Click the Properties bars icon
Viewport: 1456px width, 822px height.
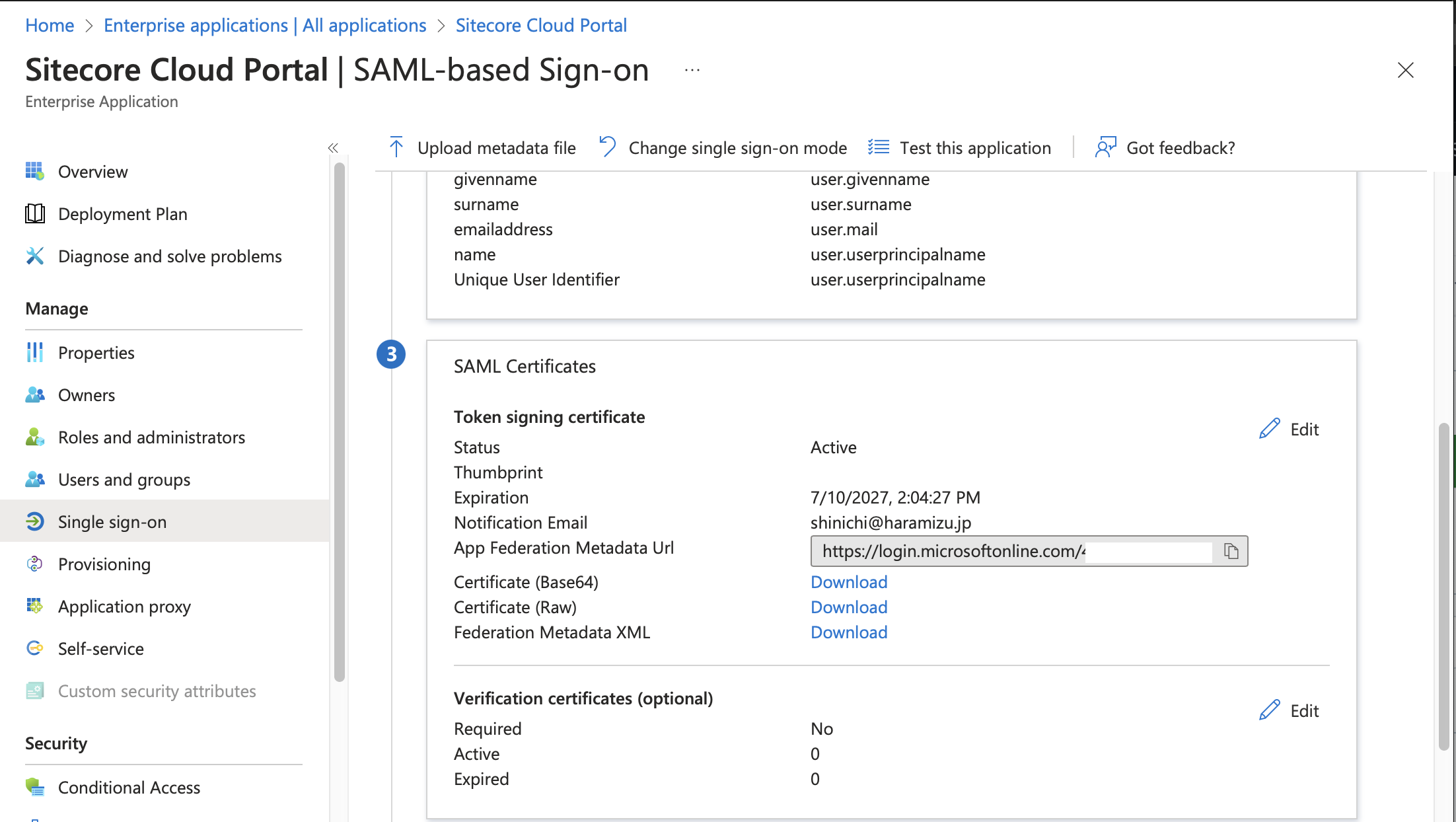point(35,352)
